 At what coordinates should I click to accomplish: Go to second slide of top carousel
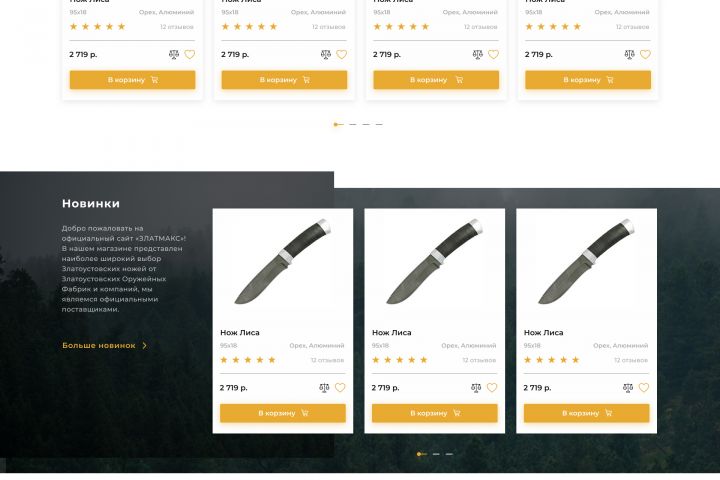[x=352, y=124]
